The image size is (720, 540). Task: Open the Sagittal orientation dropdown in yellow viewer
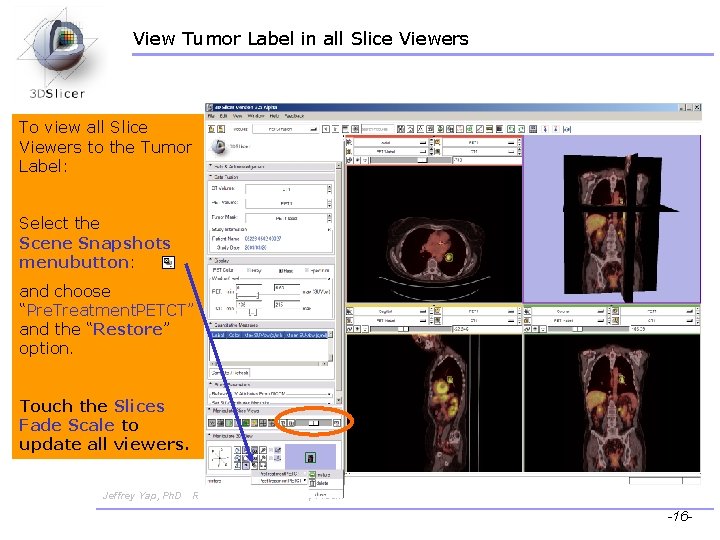point(389,311)
